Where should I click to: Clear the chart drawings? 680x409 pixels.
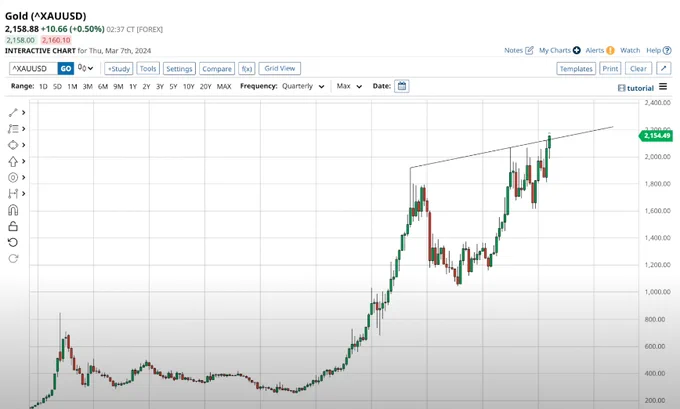(638, 69)
